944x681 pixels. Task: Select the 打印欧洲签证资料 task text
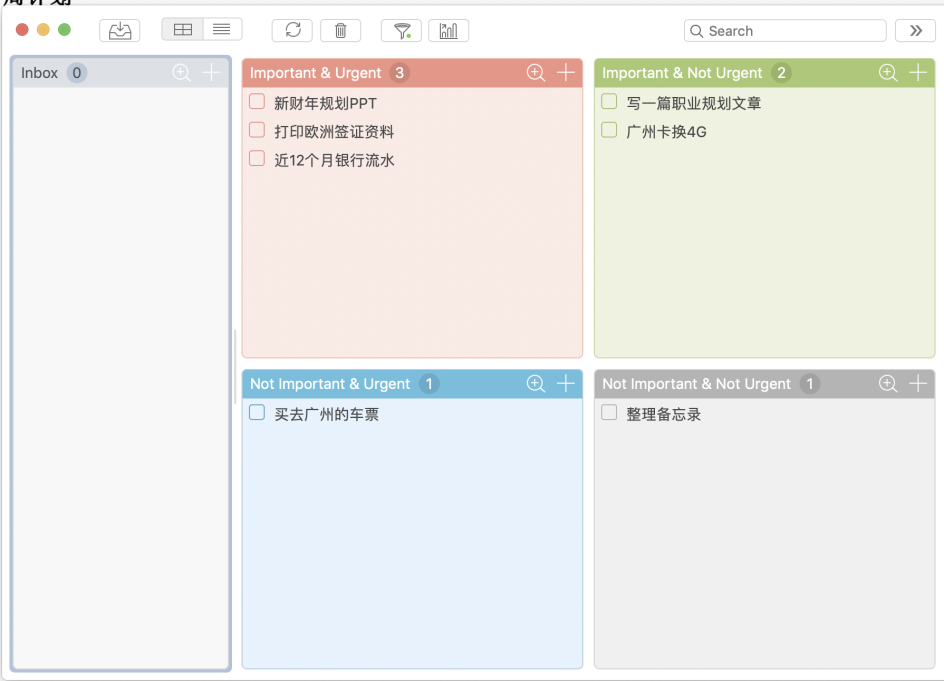pos(334,132)
